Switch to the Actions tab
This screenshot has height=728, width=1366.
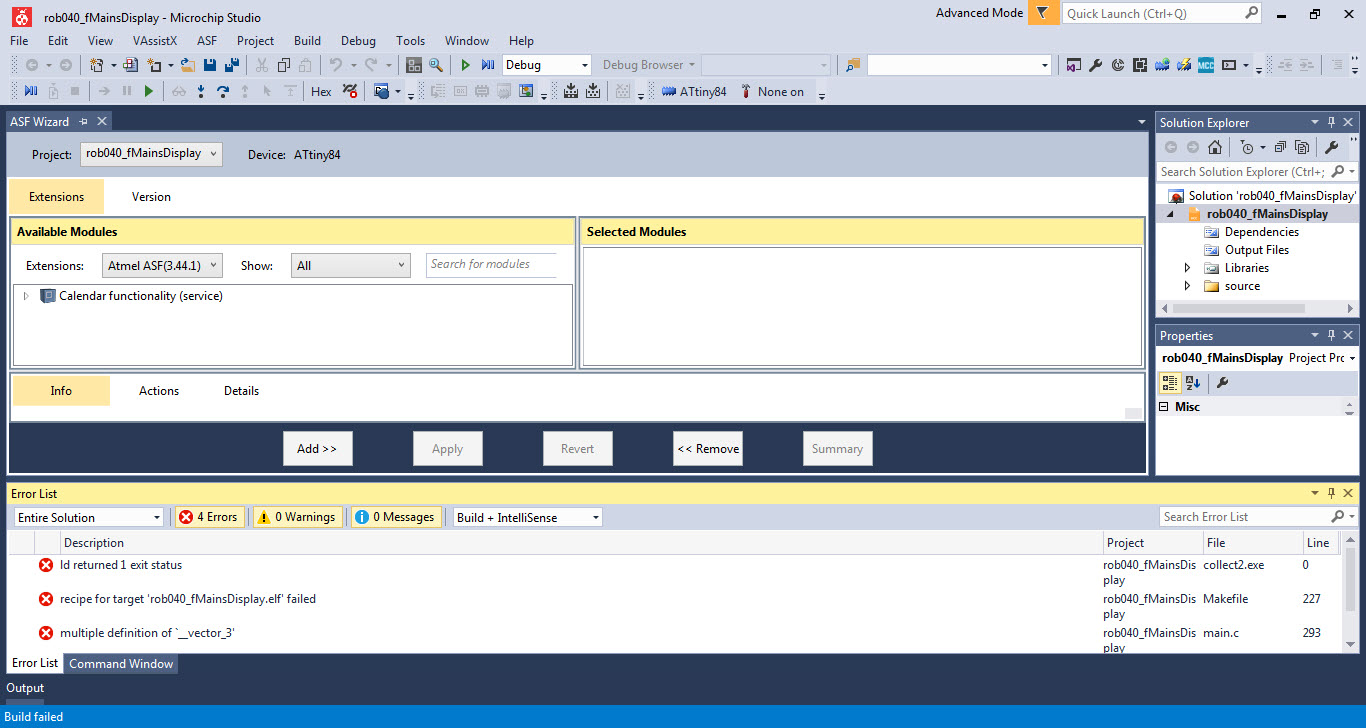[x=159, y=391]
